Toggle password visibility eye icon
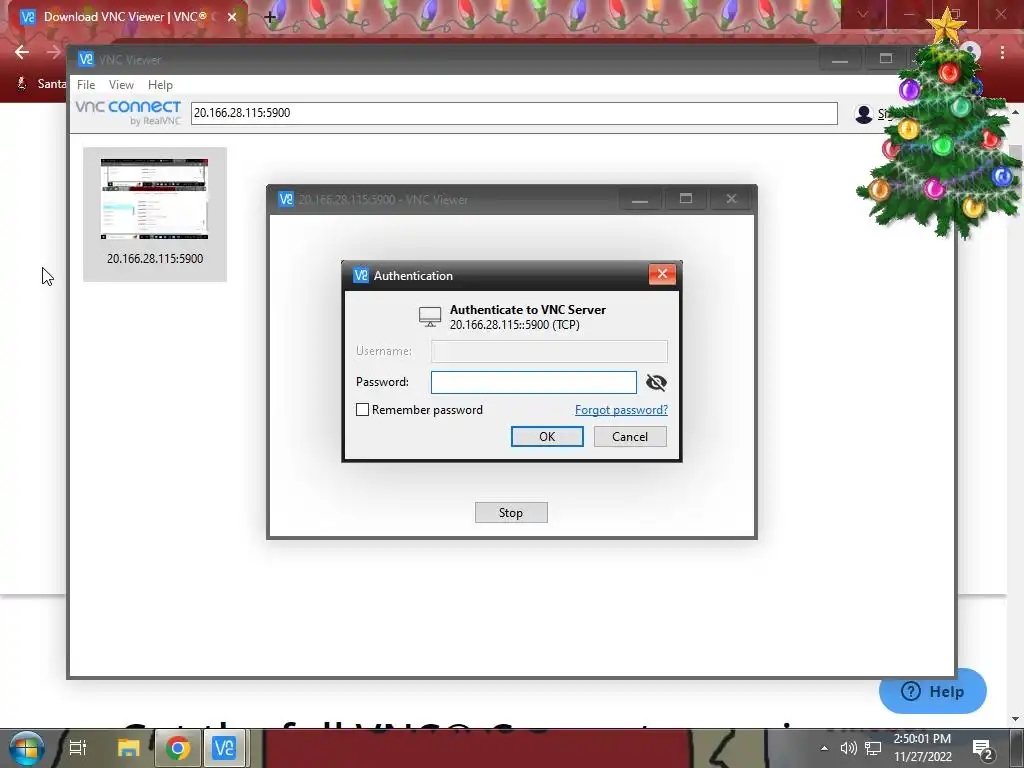 coord(656,383)
